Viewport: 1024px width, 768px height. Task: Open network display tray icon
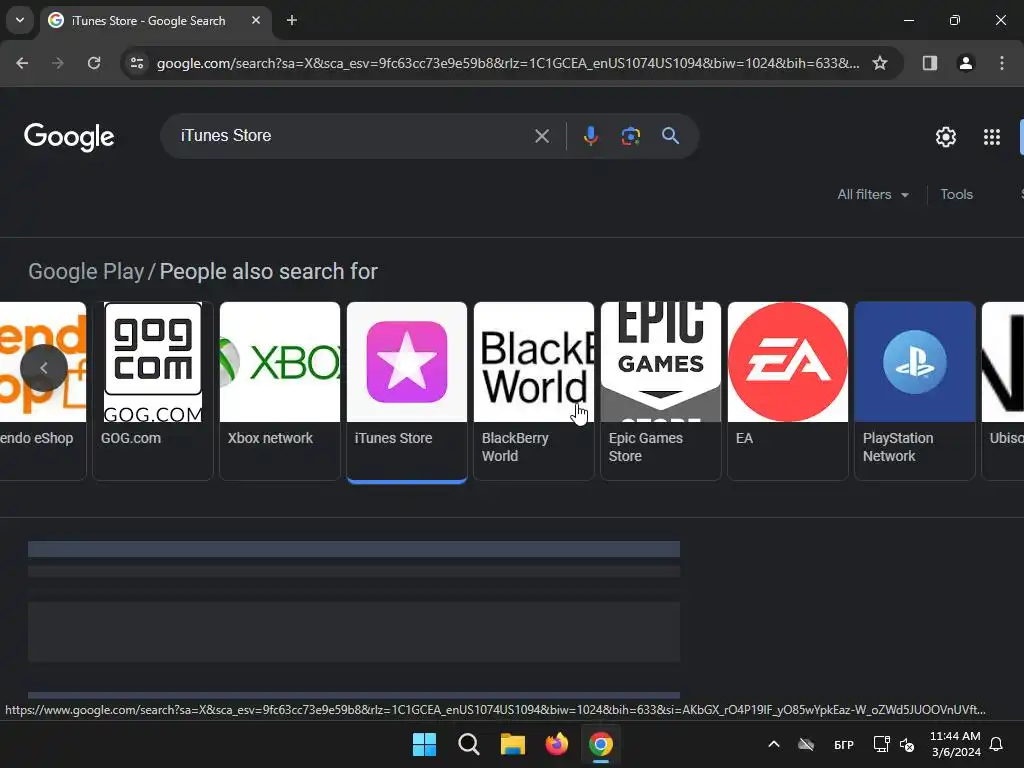point(882,744)
